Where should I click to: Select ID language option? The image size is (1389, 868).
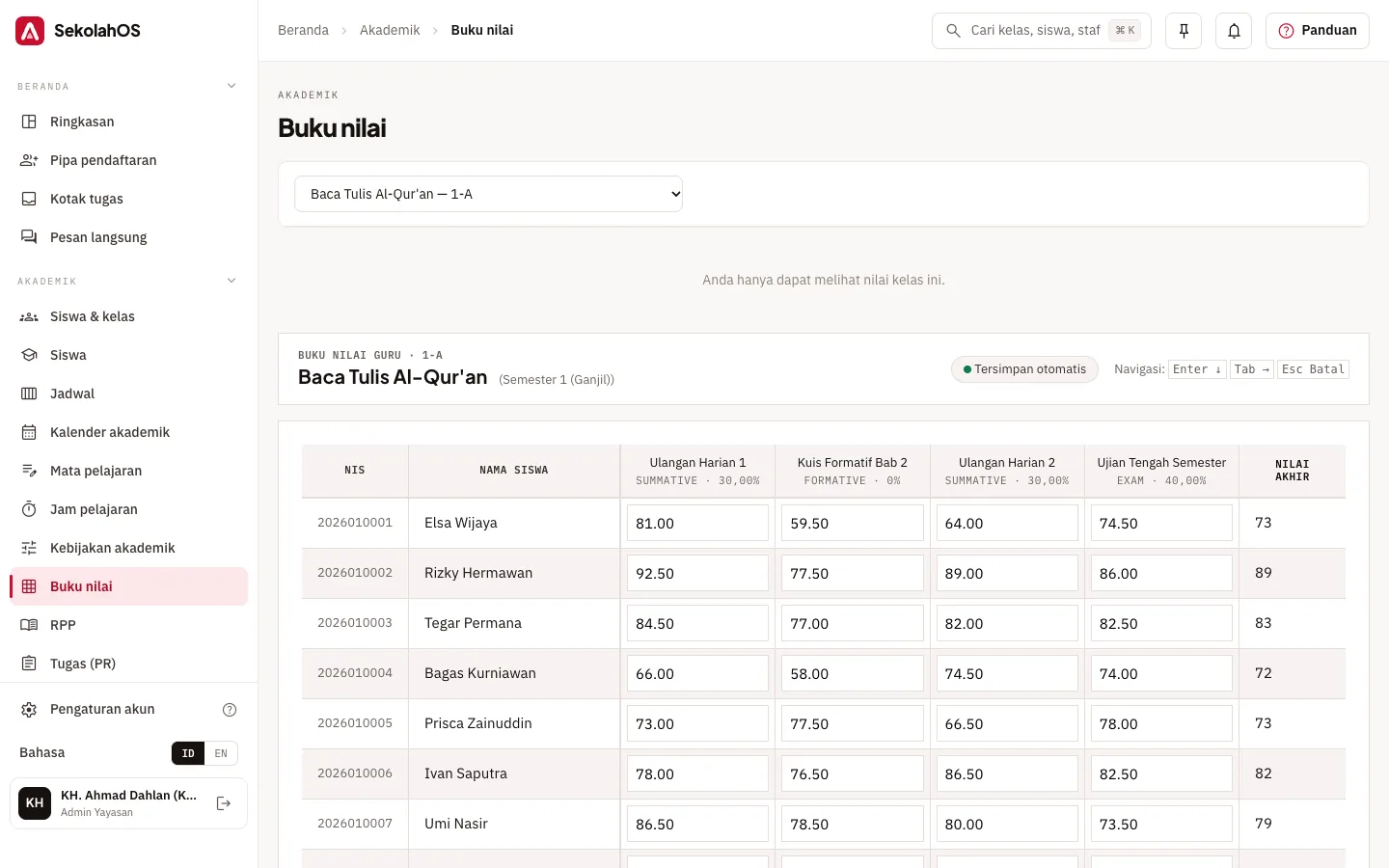[188, 753]
